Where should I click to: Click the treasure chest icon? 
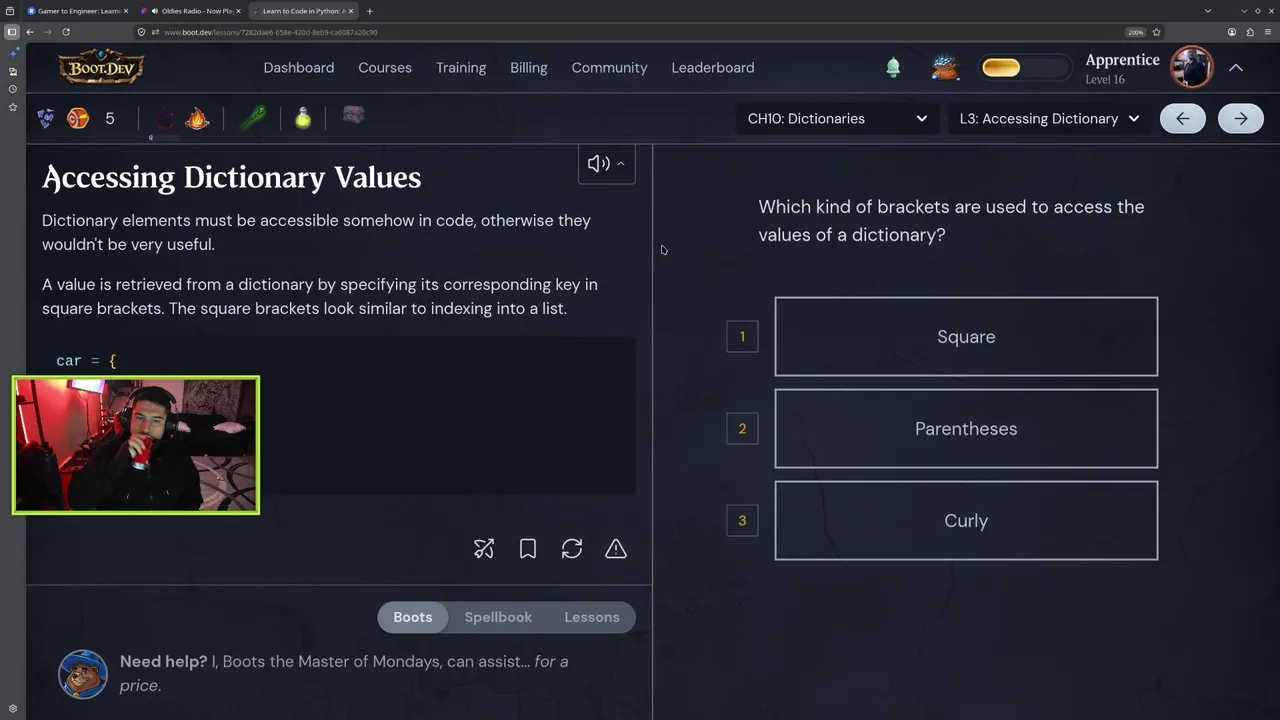pos(353,116)
